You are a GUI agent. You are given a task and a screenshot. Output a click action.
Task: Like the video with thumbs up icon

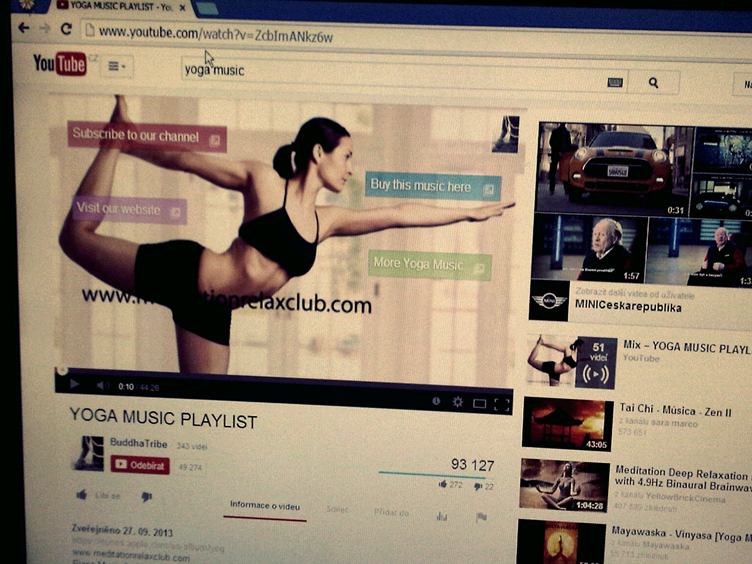82,494
